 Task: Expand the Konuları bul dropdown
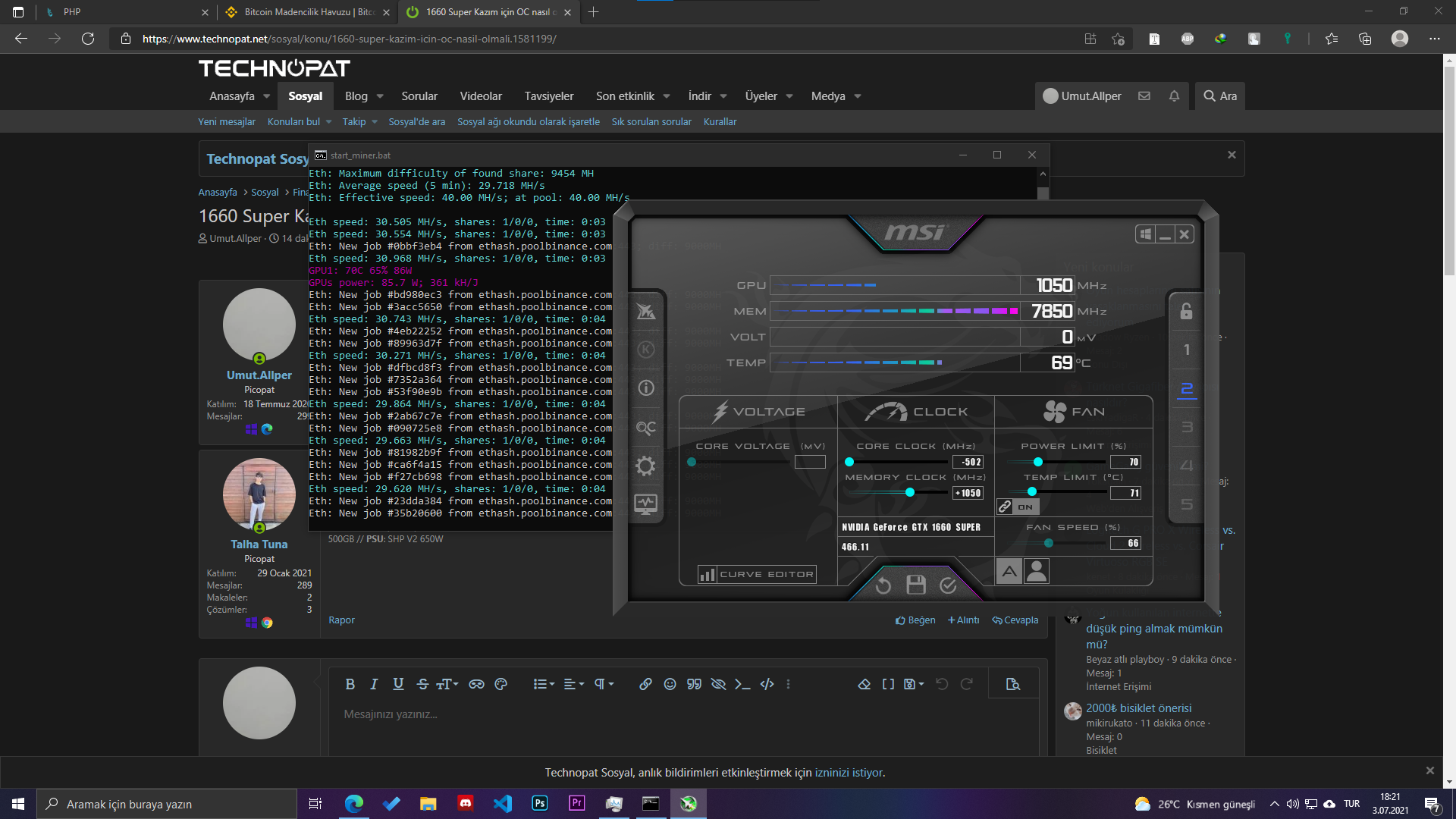coord(328,121)
